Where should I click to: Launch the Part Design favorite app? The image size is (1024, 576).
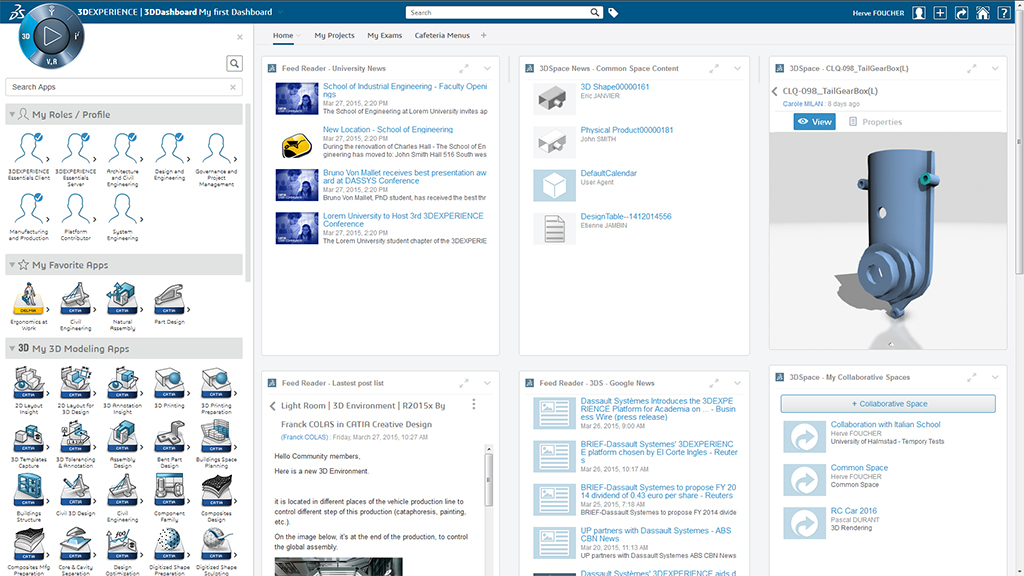point(169,300)
